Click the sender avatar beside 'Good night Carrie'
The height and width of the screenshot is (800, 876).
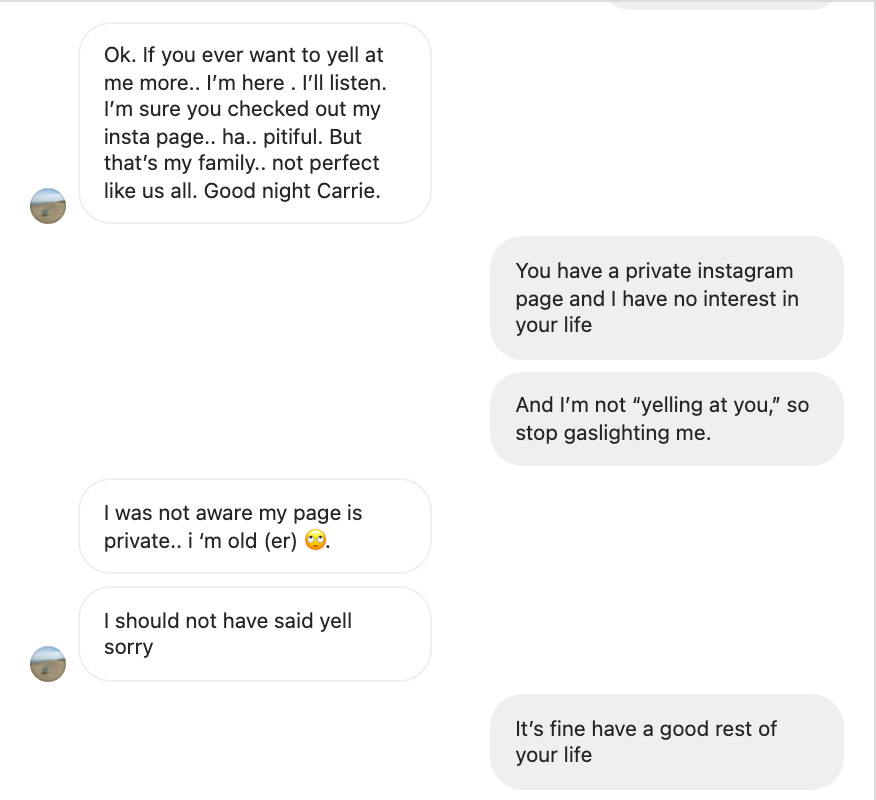[x=47, y=206]
